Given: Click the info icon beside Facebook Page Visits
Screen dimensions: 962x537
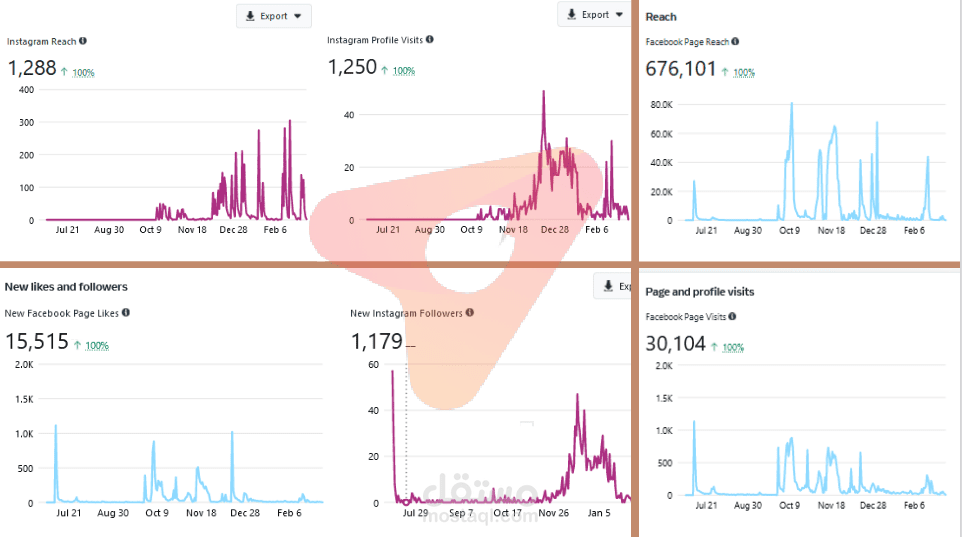Looking at the screenshot, I should point(732,317).
